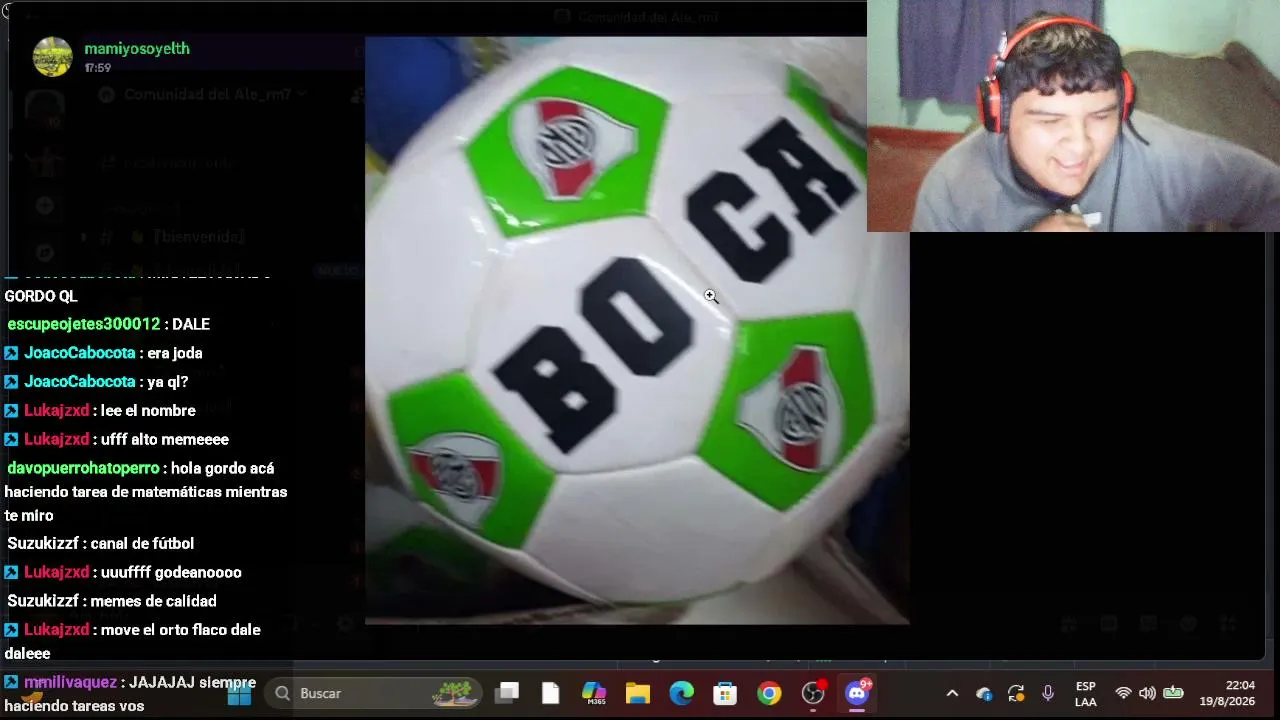The image size is (1280, 720).
Task: Open the blank document app on taskbar
Action: click(551, 693)
